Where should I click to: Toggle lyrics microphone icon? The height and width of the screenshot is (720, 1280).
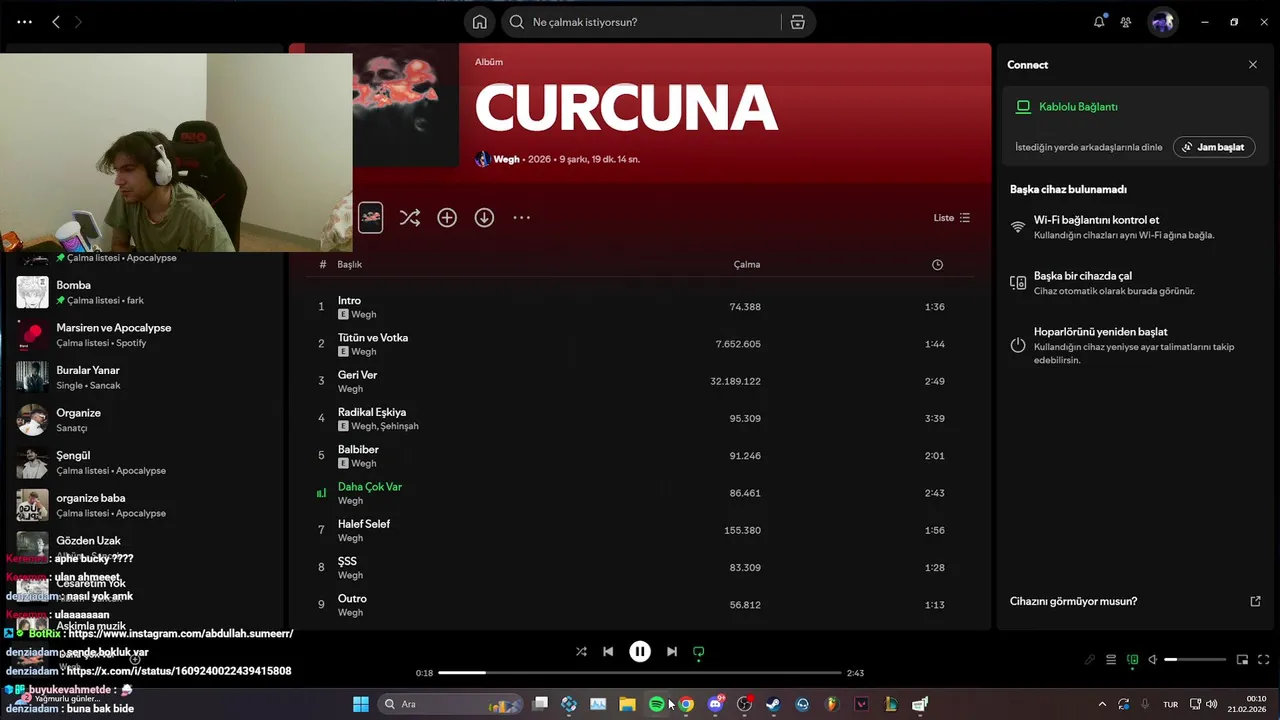(x=1090, y=660)
